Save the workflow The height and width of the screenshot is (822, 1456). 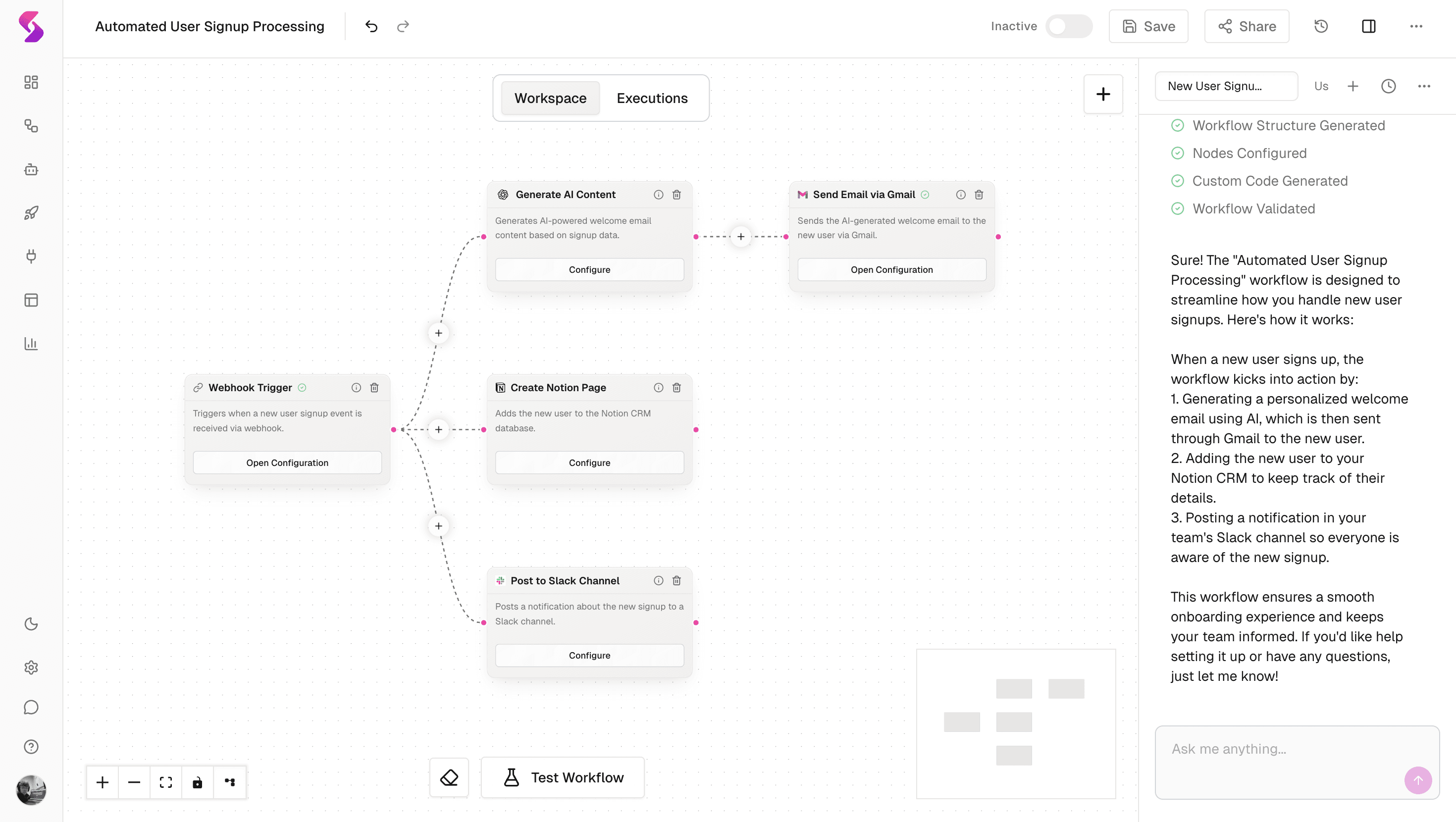[x=1148, y=26]
